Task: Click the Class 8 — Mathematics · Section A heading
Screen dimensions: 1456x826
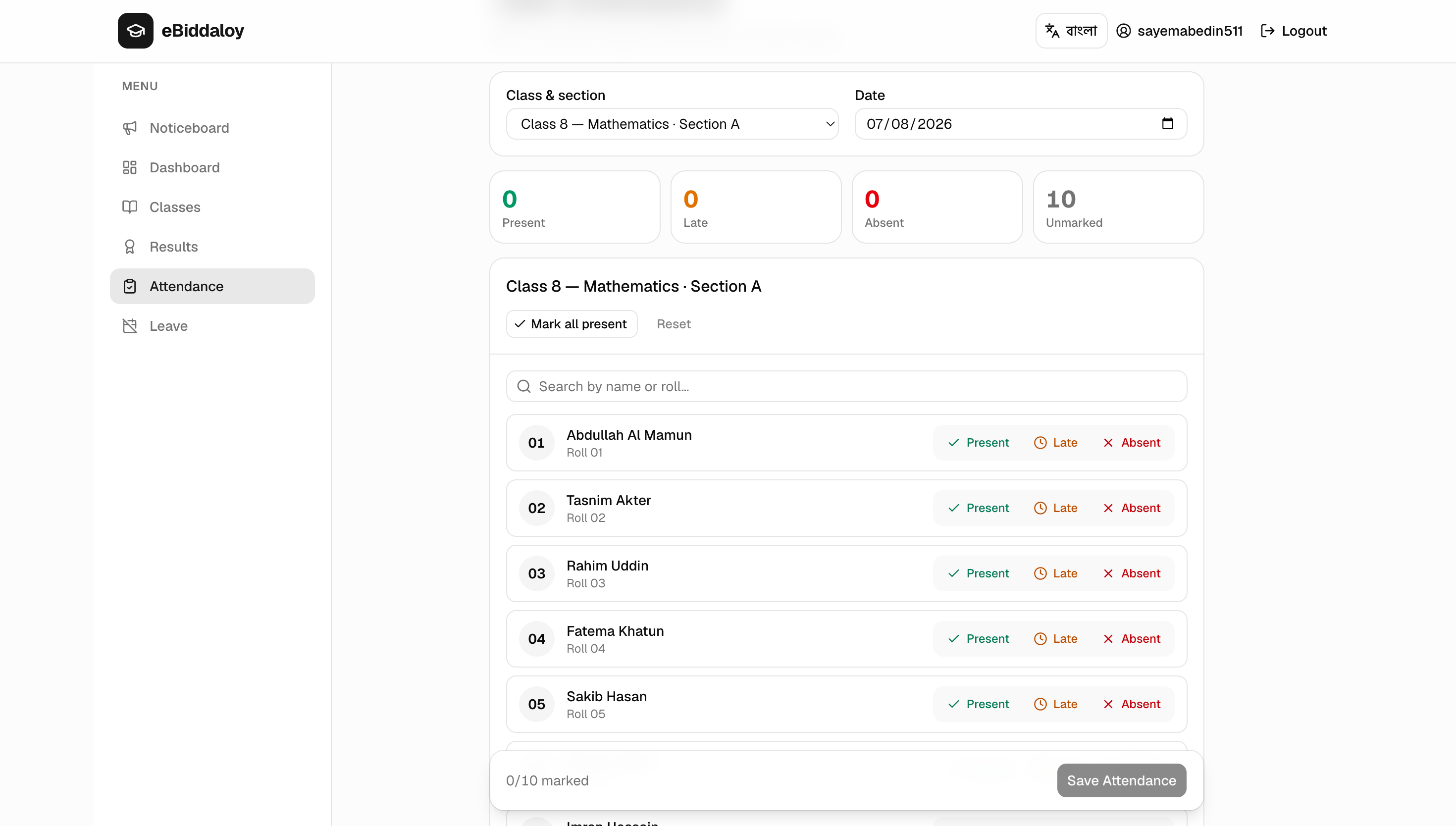Action: 633,286
